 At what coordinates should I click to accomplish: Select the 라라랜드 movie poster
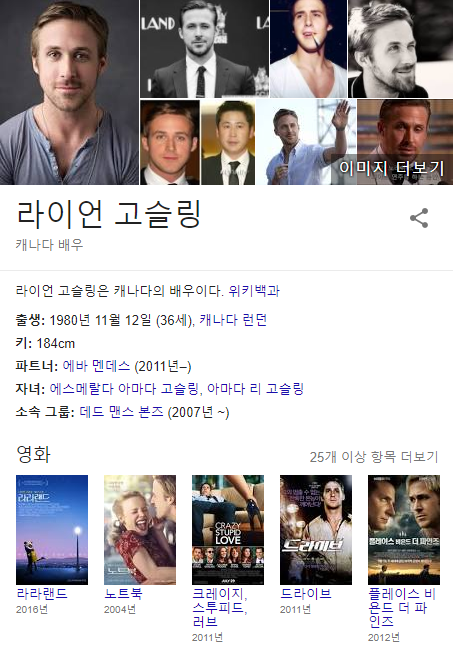(52, 530)
